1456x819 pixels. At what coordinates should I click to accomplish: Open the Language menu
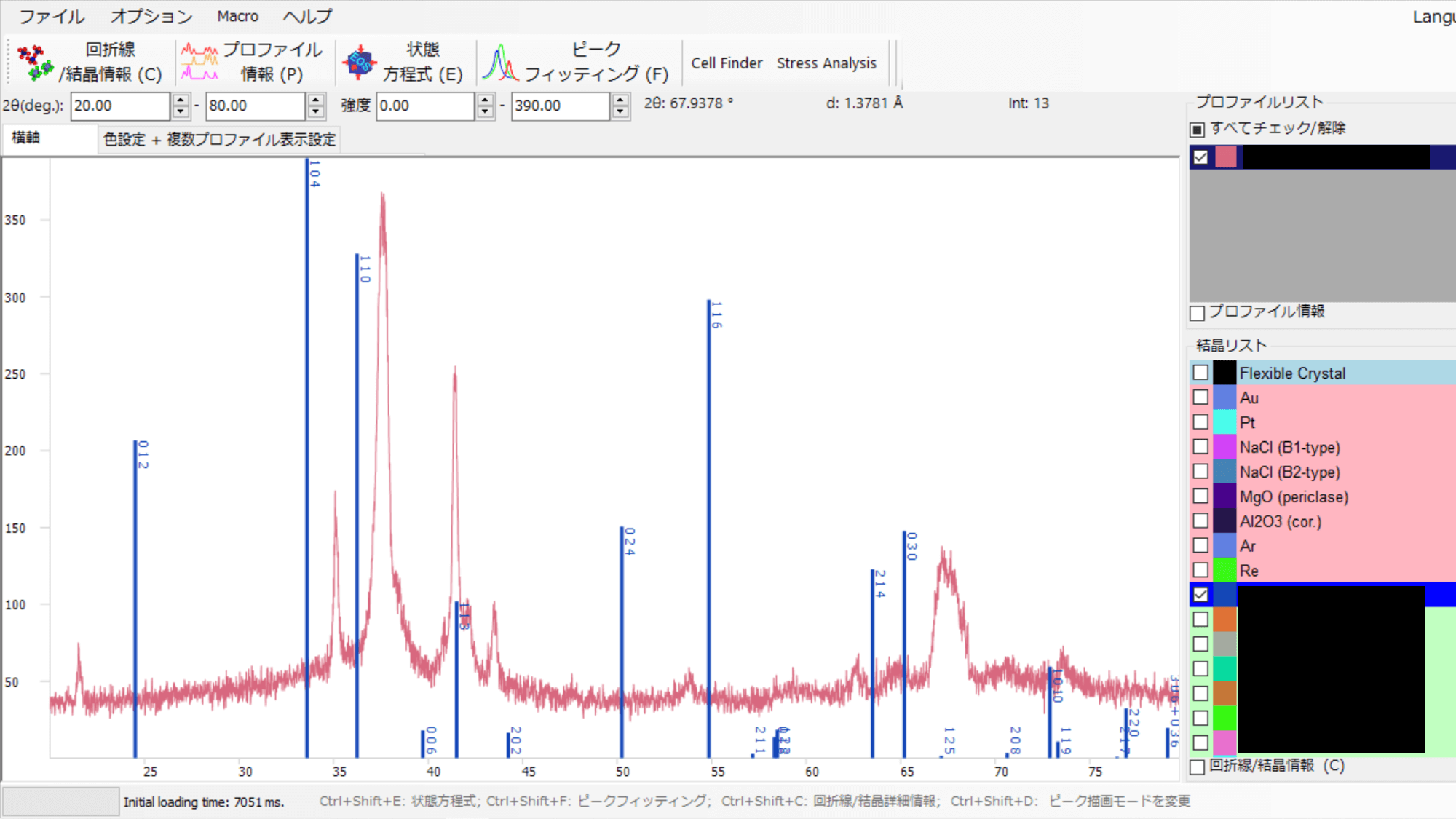tap(1434, 17)
